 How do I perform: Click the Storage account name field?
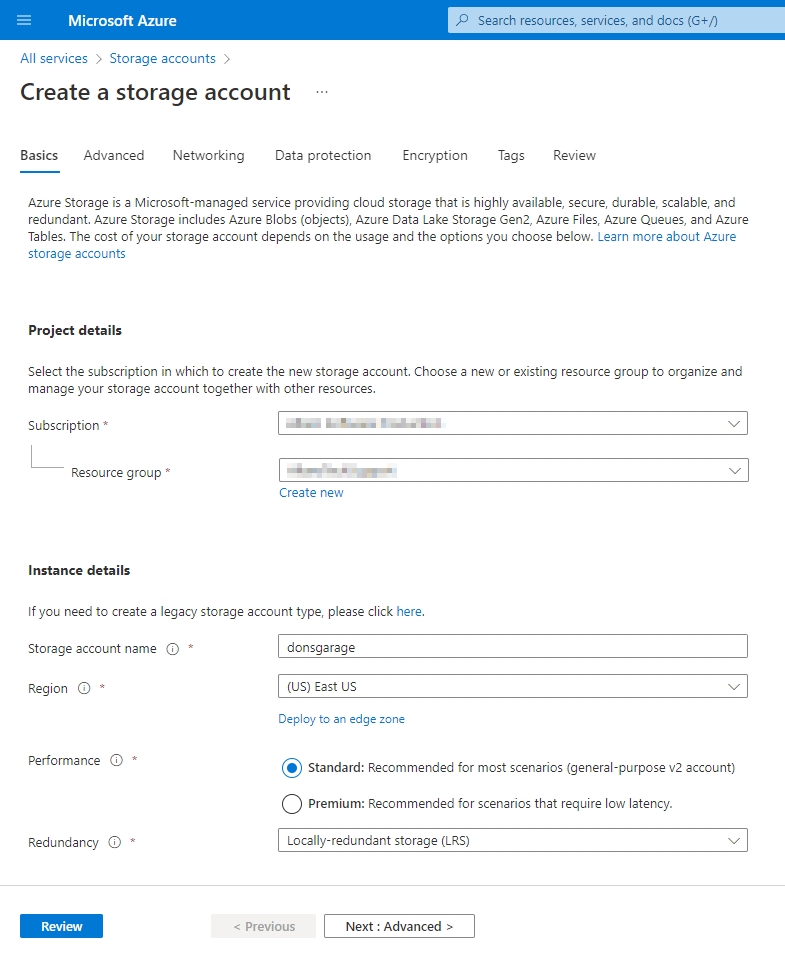[x=512, y=646]
